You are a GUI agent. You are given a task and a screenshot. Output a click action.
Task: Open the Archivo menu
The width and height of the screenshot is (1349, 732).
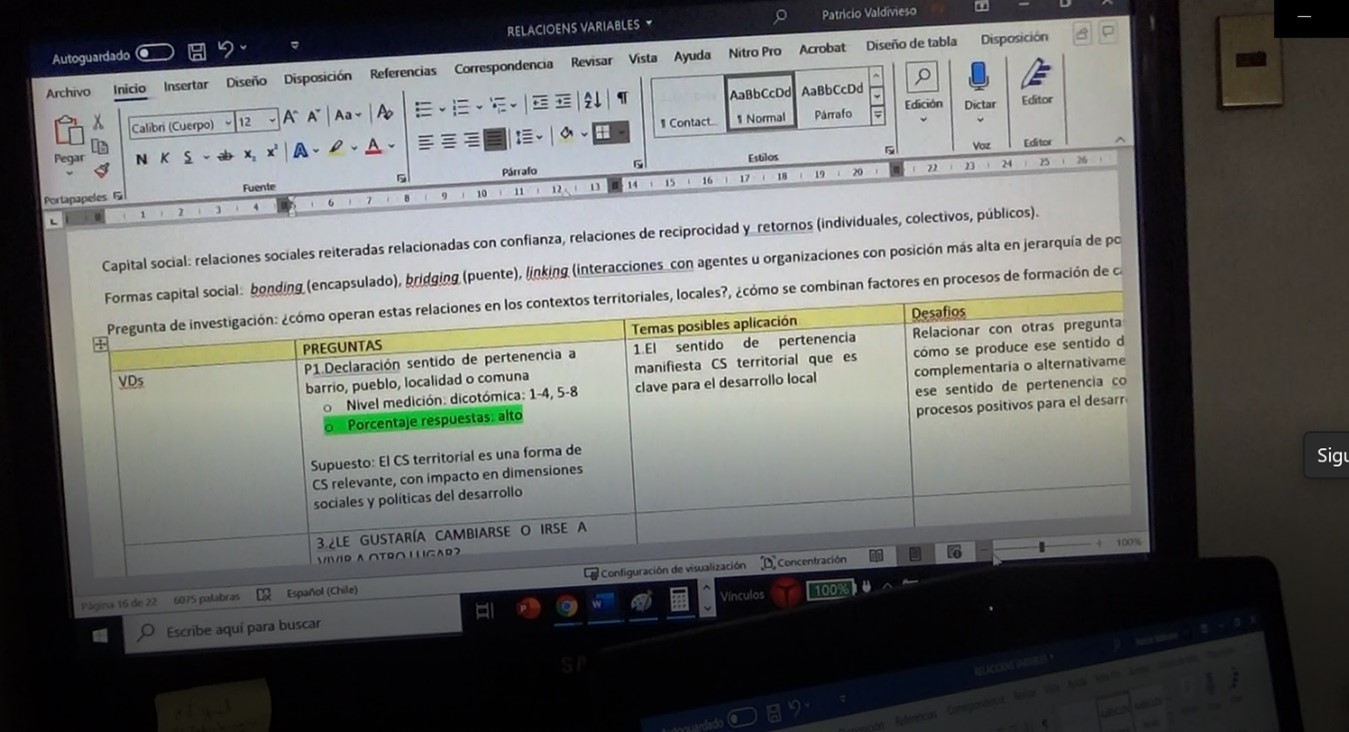[68, 92]
